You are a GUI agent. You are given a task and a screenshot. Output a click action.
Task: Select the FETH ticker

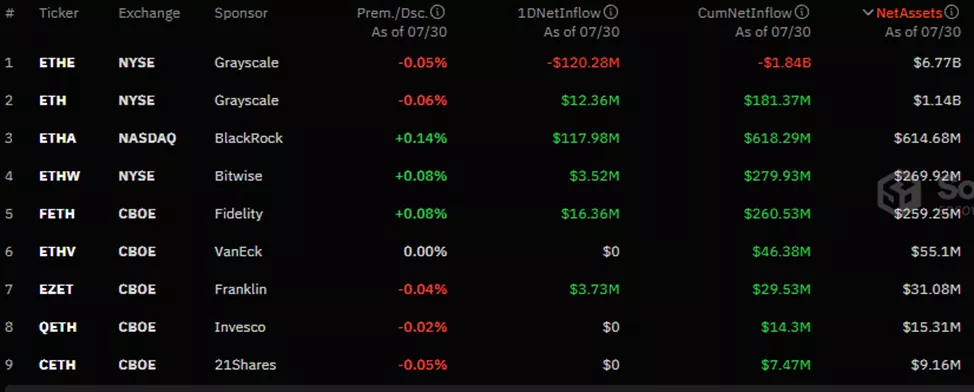(57, 214)
